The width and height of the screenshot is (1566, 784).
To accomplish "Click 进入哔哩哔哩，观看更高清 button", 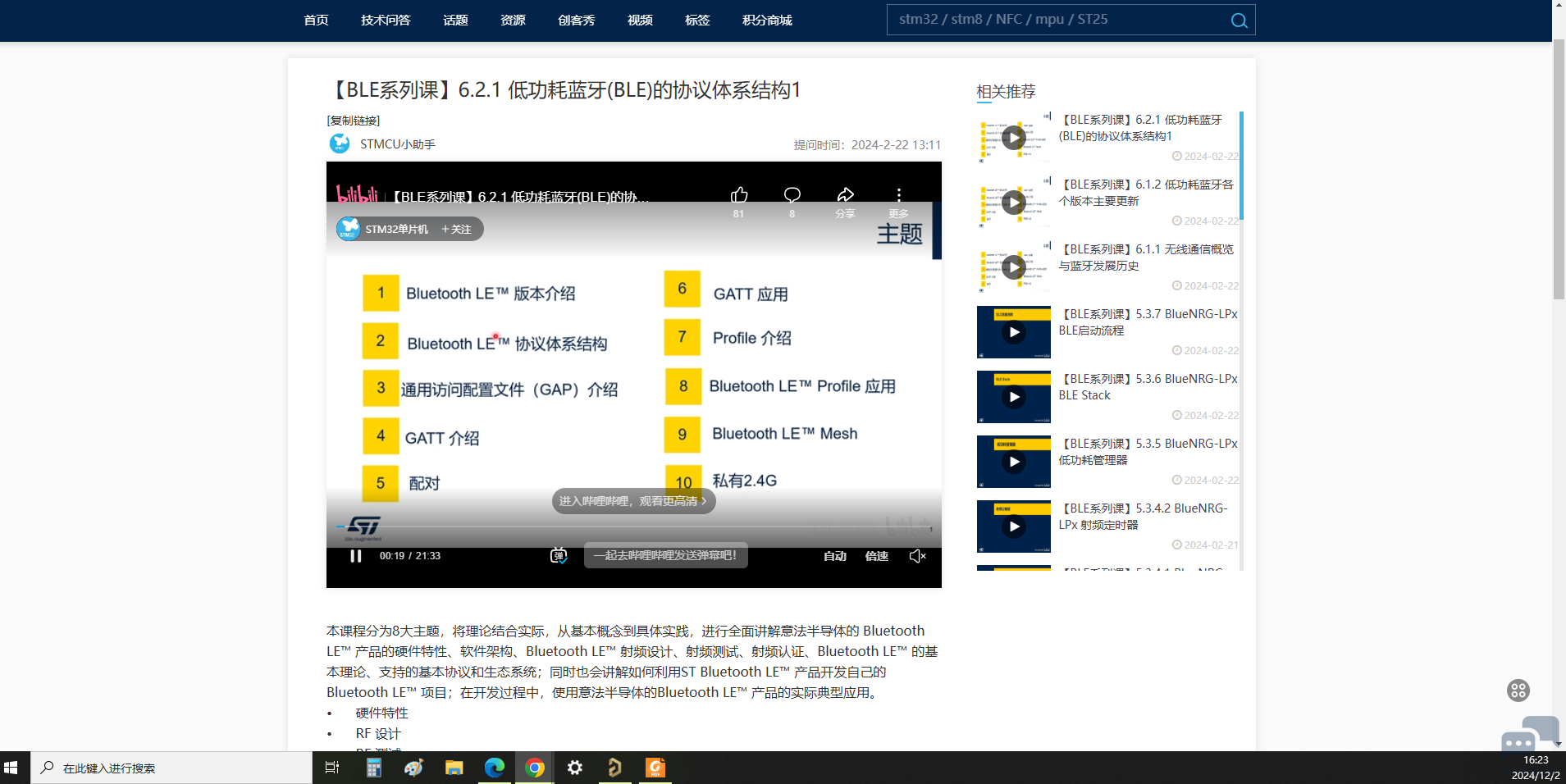I will point(633,501).
